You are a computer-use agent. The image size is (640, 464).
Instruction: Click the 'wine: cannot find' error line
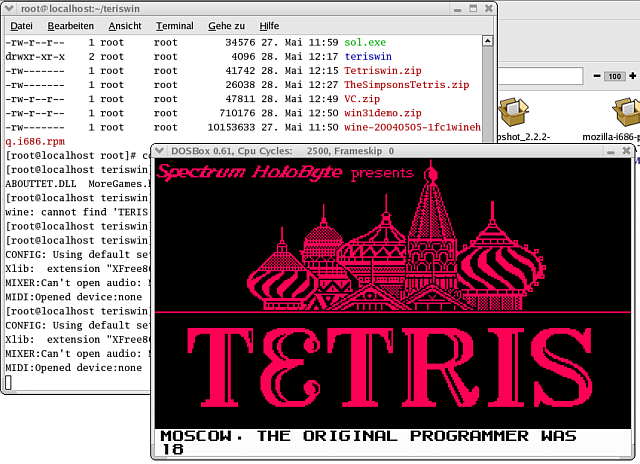[76, 212]
